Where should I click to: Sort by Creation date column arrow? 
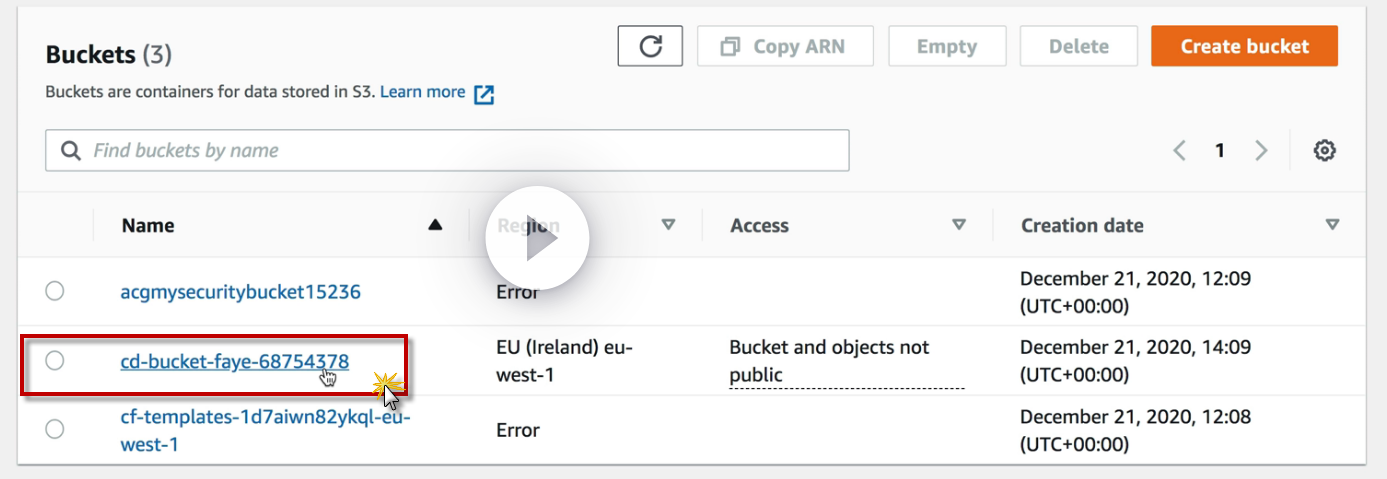click(x=1332, y=225)
